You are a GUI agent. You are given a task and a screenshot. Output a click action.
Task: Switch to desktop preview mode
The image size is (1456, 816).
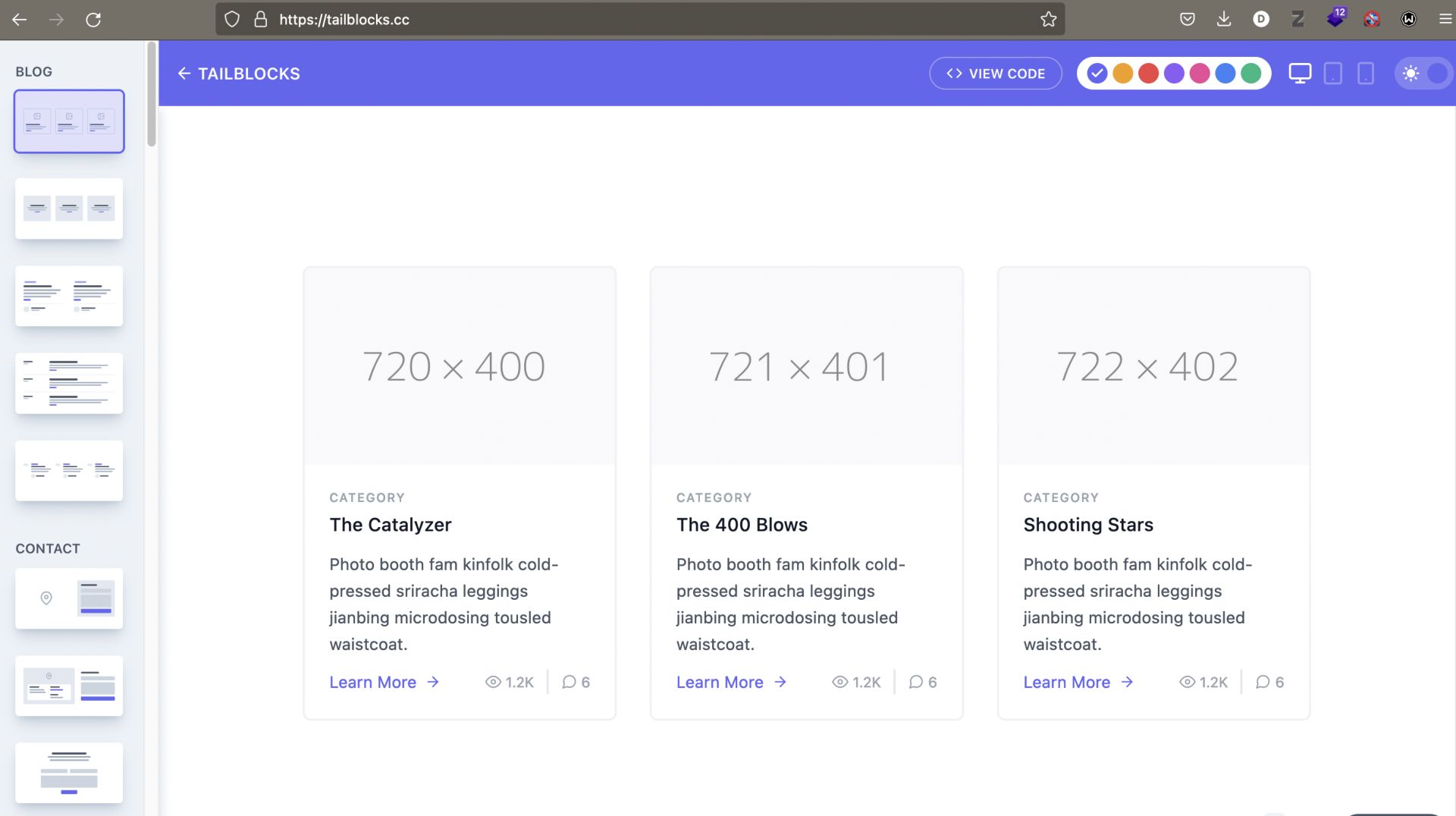coord(1300,74)
